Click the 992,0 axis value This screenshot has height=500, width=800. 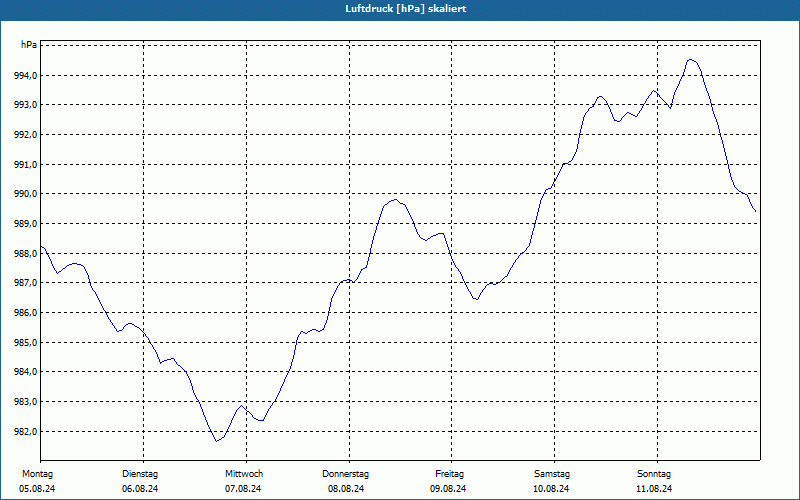click(25, 135)
